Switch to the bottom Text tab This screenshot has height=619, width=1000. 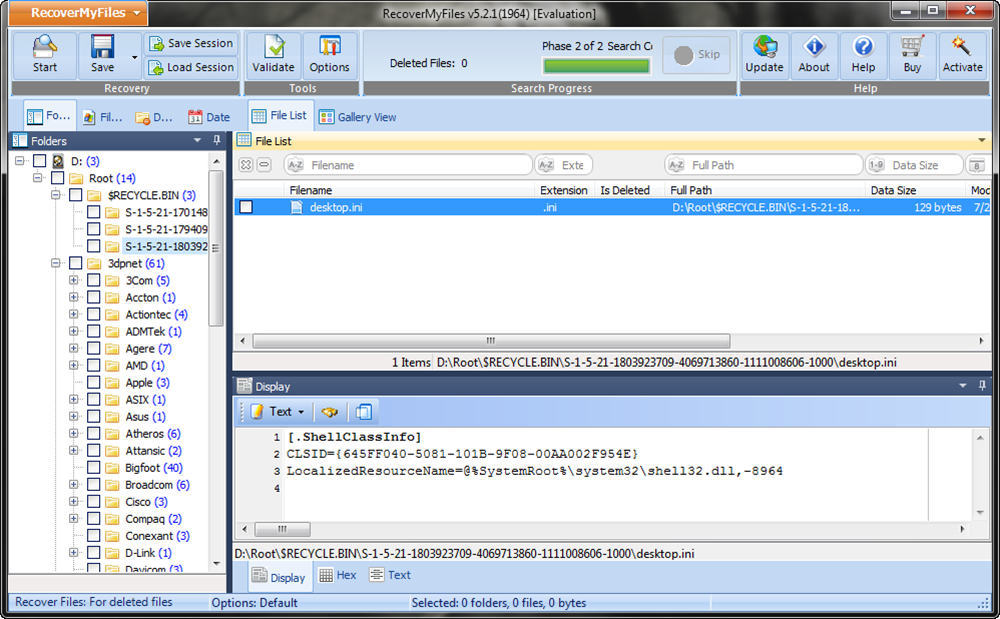(390, 575)
